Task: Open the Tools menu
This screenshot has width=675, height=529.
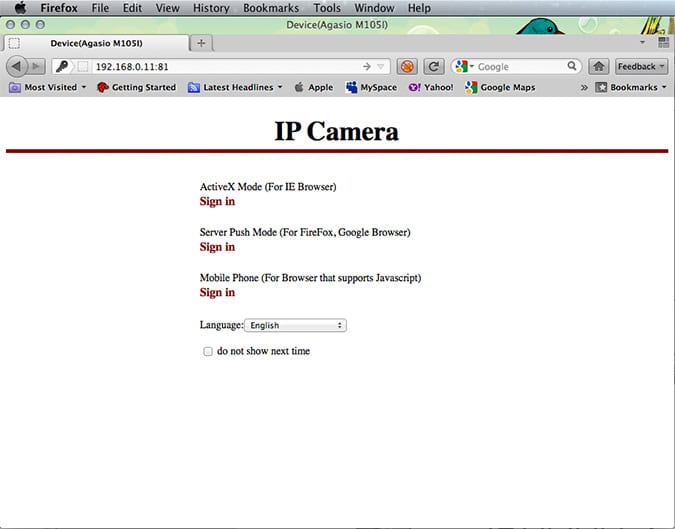Action: (x=327, y=8)
